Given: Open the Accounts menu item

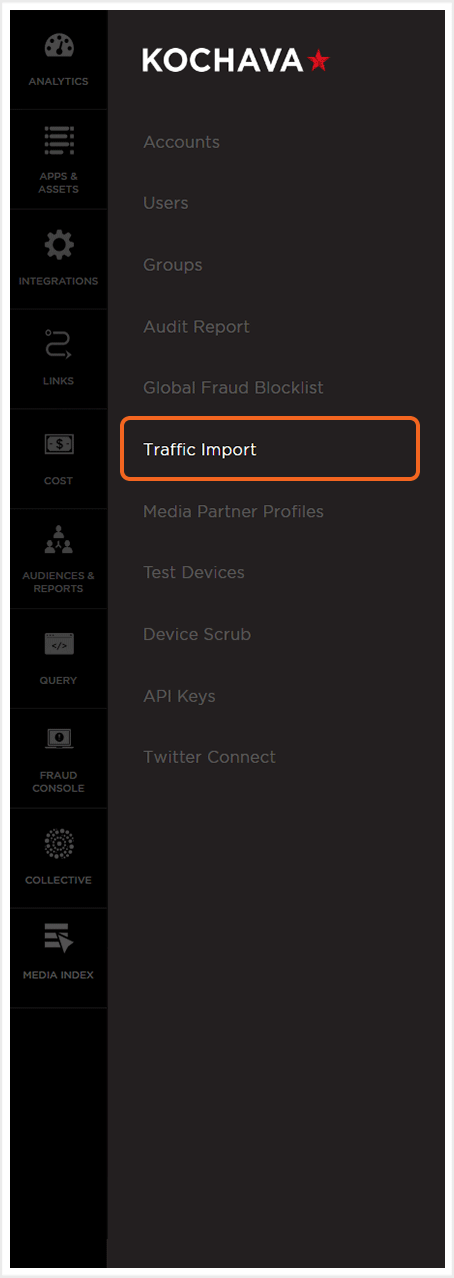Looking at the screenshot, I should tap(181, 142).
